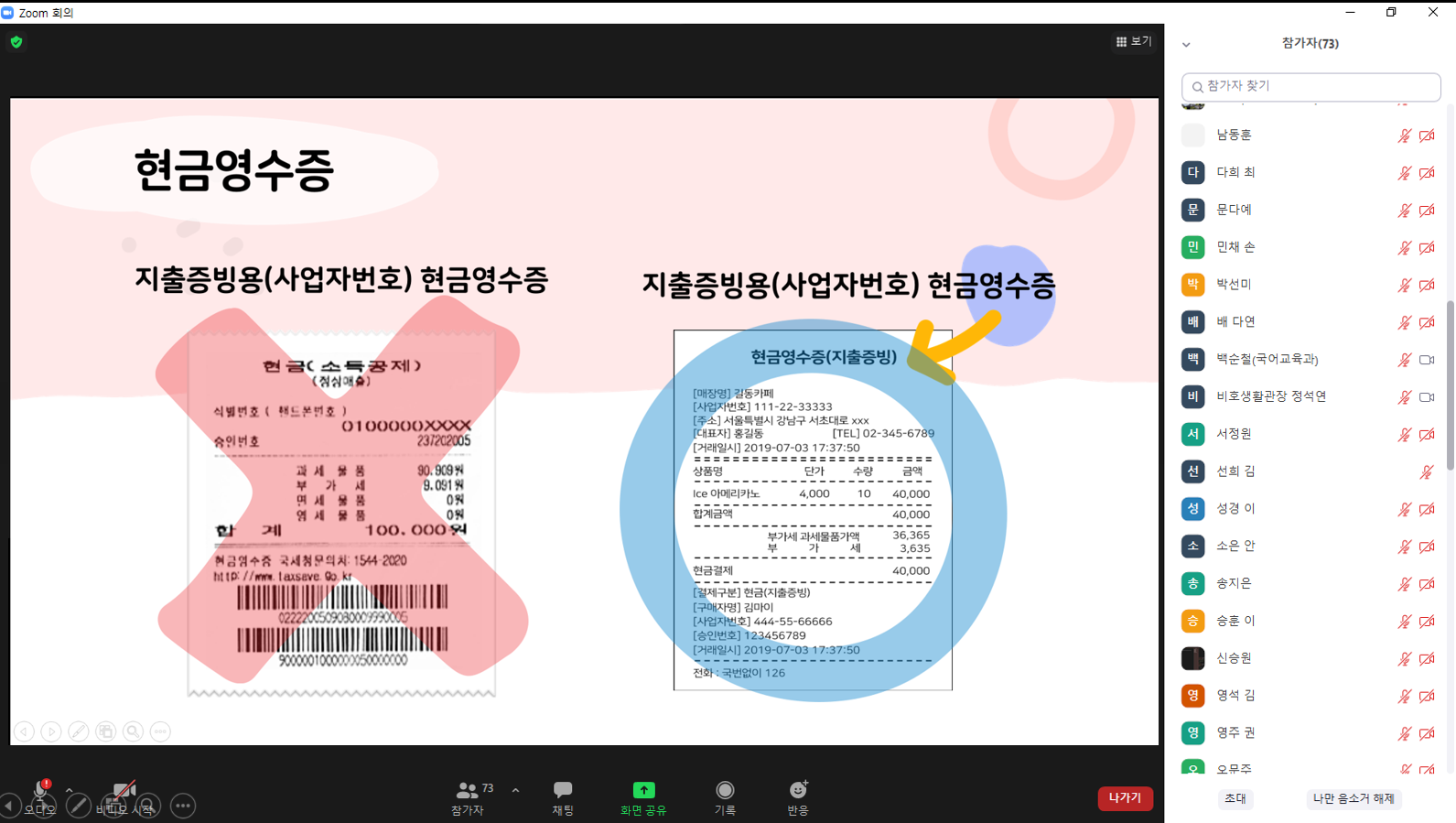Click the slide's pen annotation icon
Image resolution: width=1456 pixels, height=823 pixels.
(x=79, y=731)
